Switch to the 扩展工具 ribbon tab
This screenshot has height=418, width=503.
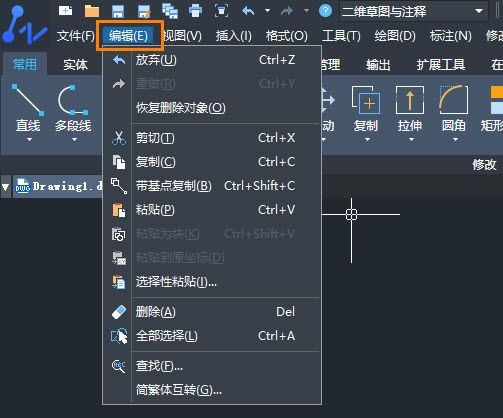coord(441,64)
